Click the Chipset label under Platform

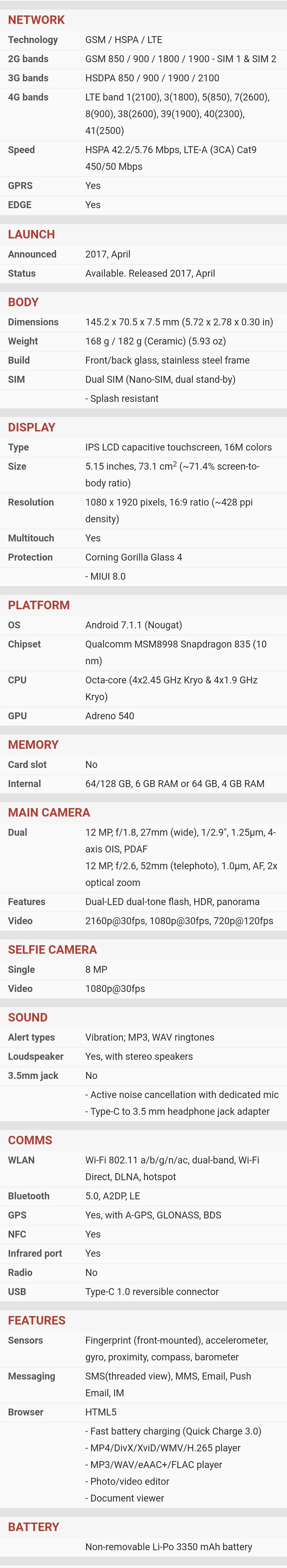coord(24,644)
